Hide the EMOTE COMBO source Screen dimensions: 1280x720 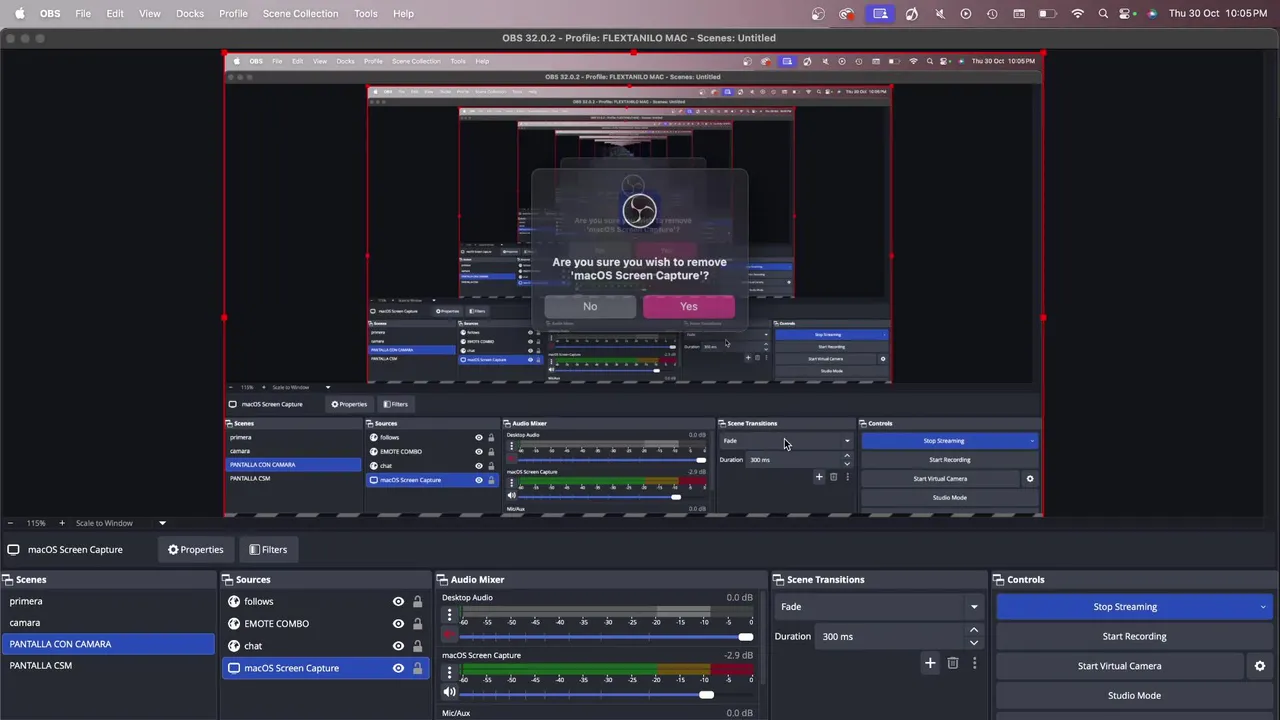pyautogui.click(x=398, y=623)
